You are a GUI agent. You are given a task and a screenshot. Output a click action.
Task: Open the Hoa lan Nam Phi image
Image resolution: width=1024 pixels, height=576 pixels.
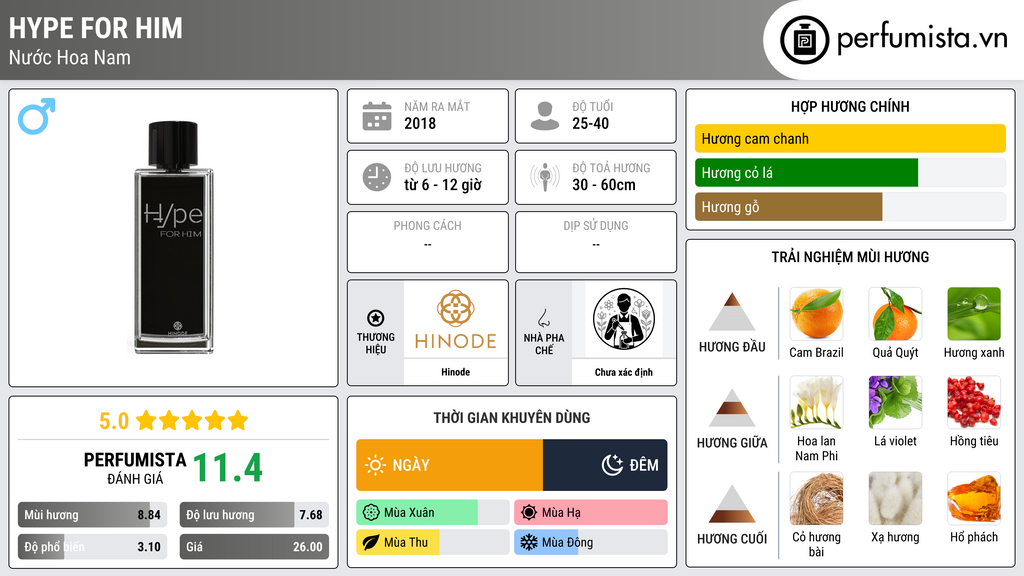[816, 402]
